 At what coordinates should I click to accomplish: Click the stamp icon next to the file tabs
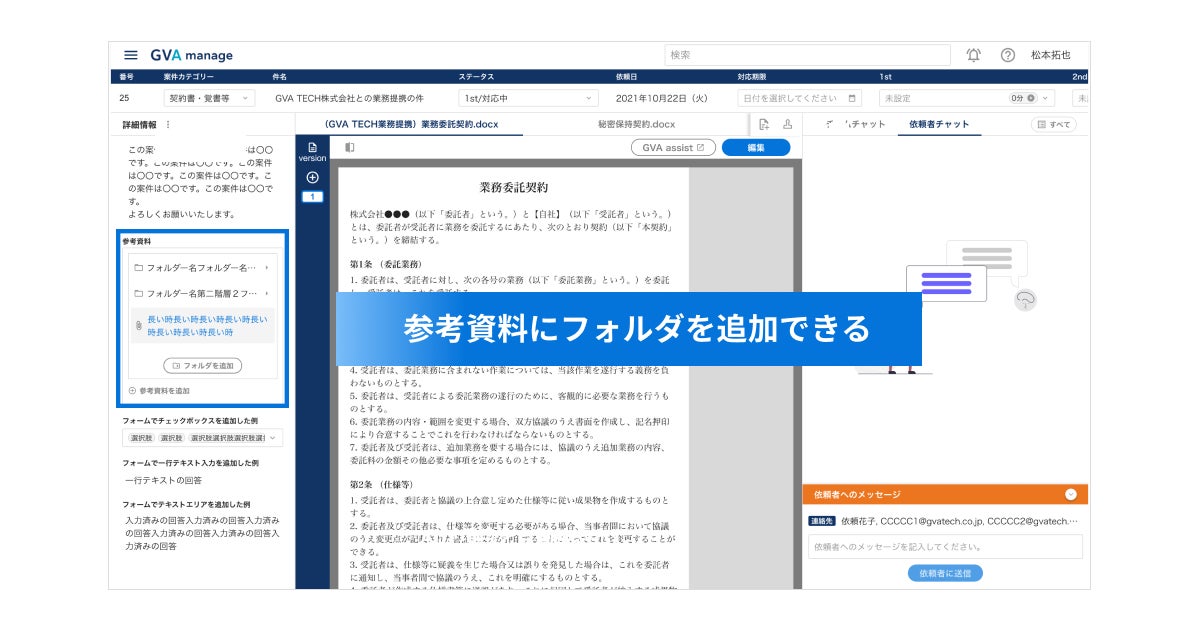click(x=787, y=124)
